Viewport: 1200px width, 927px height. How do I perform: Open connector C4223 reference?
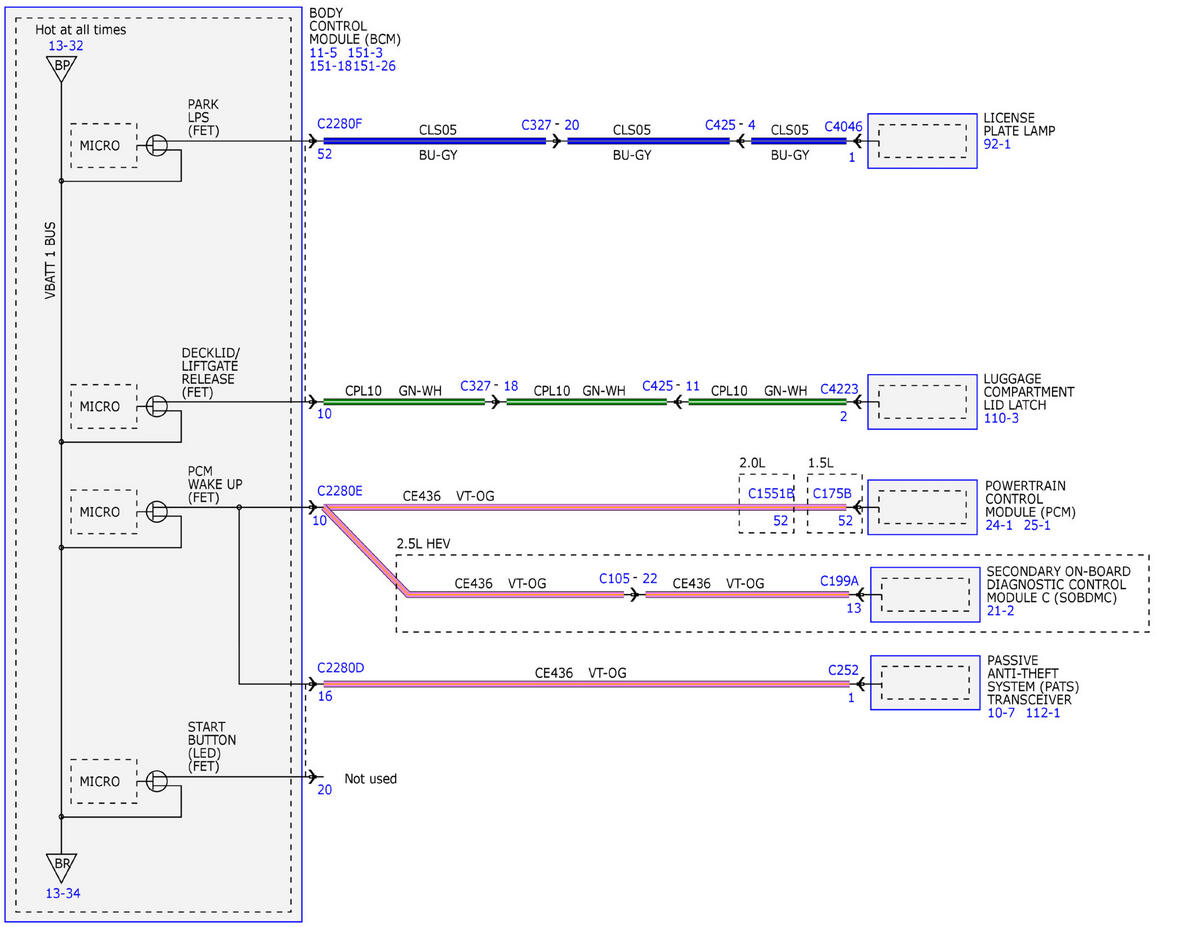(840, 389)
